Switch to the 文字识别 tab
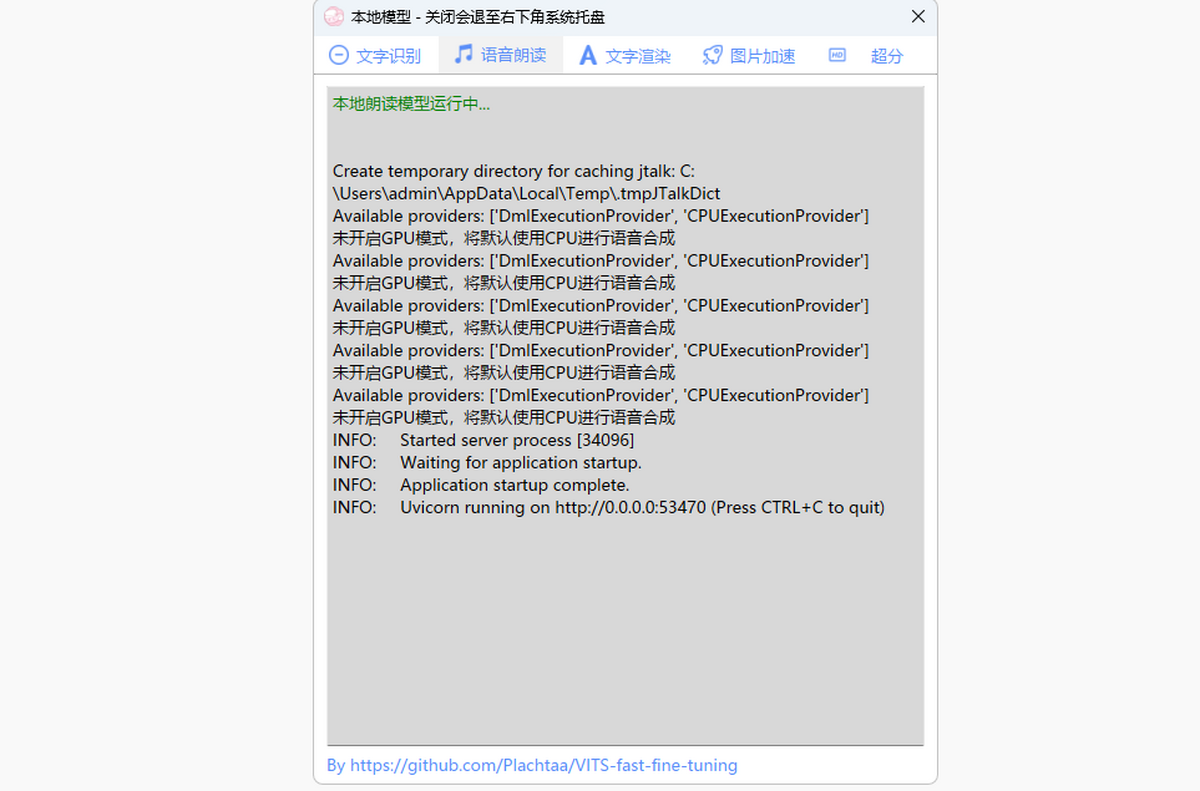Image resolution: width=1200 pixels, height=791 pixels. point(388,56)
